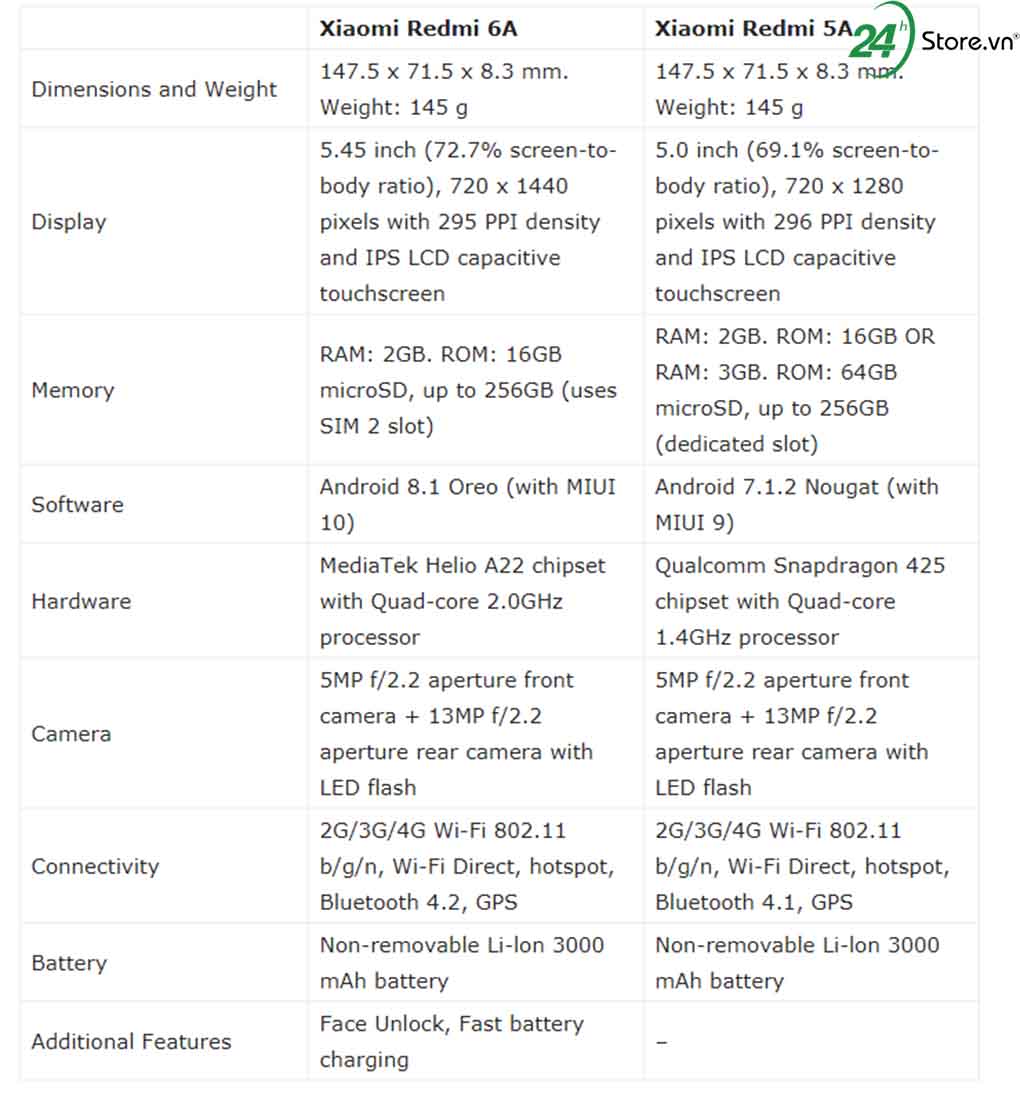1020x1107 pixels.
Task: Click the "Software" row label
Action: click(x=78, y=504)
